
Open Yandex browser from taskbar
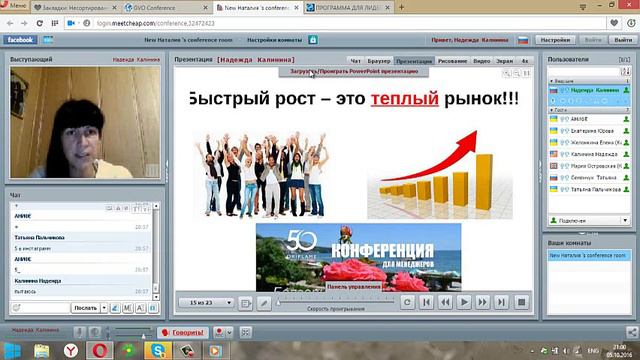(71, 351)
